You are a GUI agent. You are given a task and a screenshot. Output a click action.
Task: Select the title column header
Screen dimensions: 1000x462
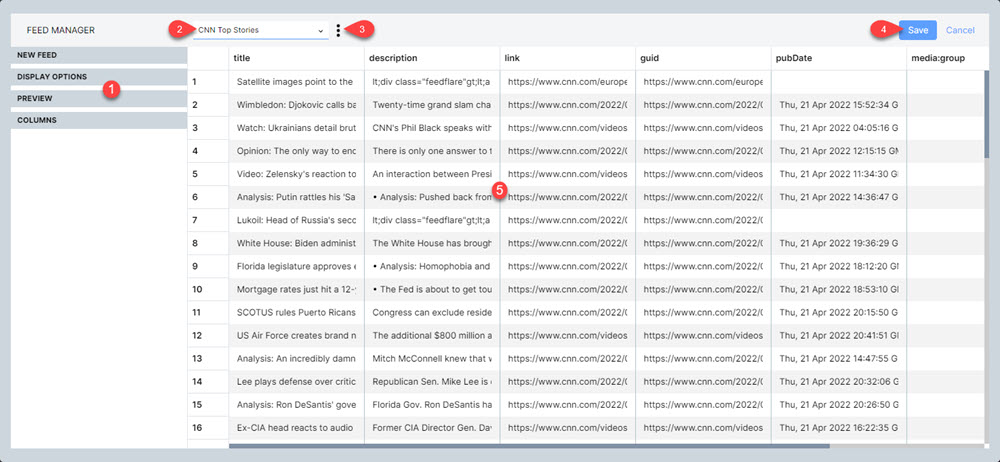pos(296,58)
